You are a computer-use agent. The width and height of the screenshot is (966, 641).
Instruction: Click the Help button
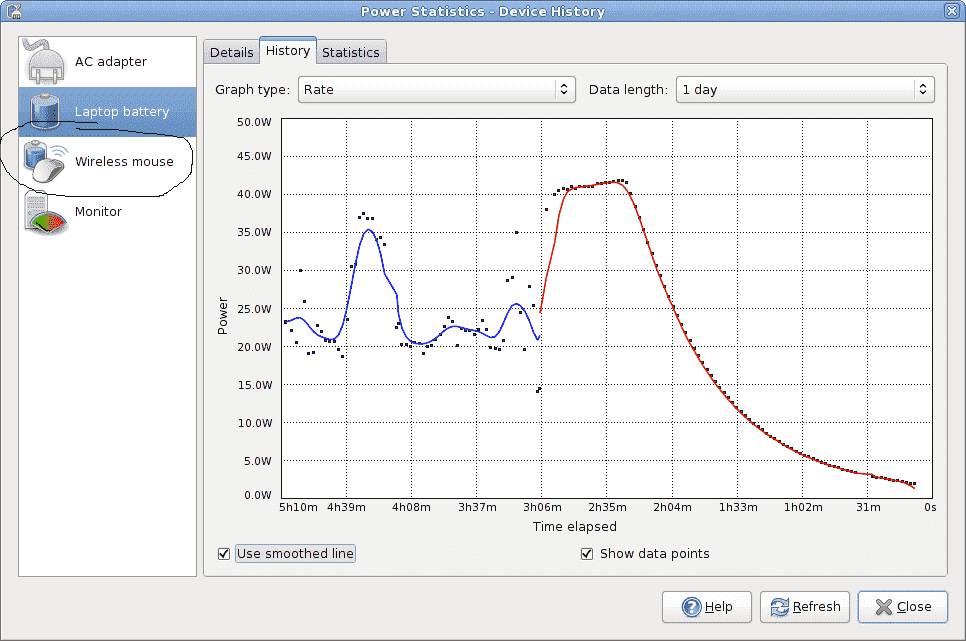707,607
